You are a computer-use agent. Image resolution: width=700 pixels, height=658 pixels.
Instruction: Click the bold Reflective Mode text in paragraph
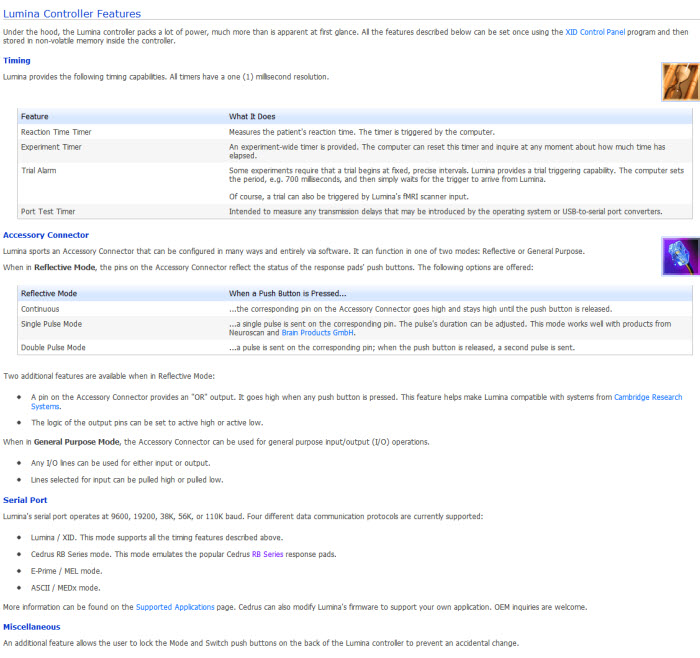pyautogui.click(x=65, y=267)
